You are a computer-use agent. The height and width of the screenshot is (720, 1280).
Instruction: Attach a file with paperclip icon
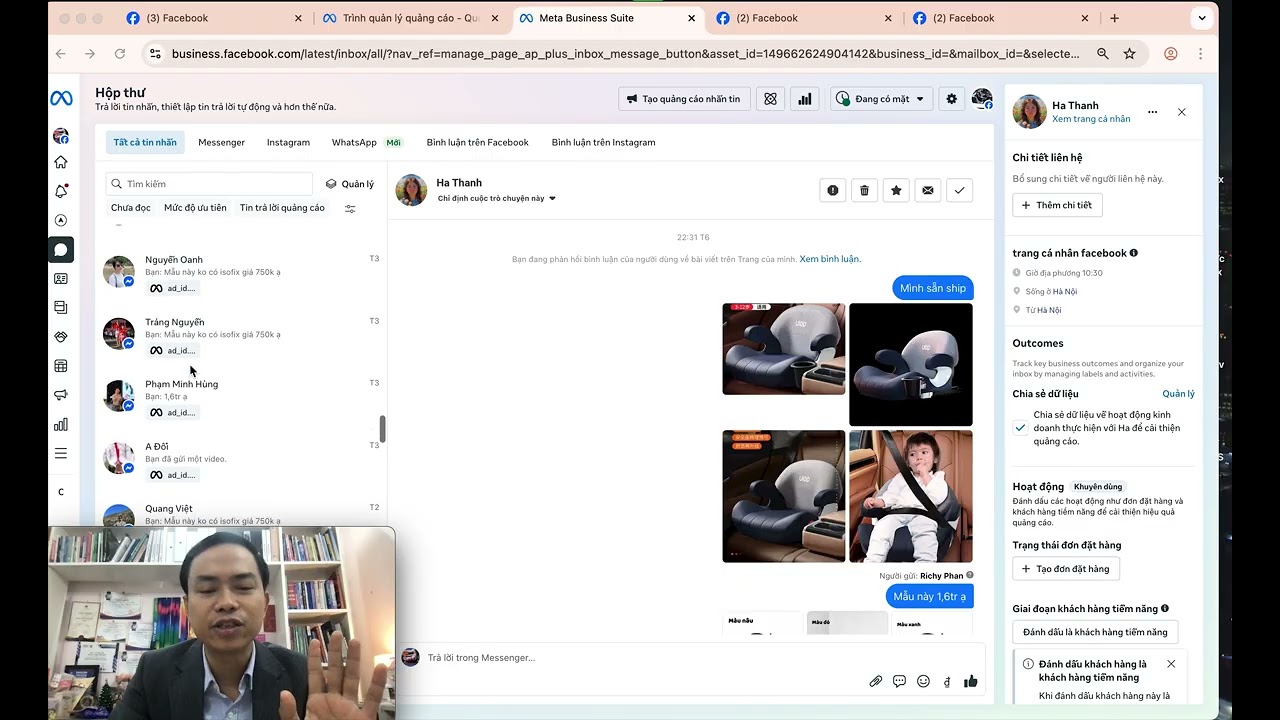point(875,681)
